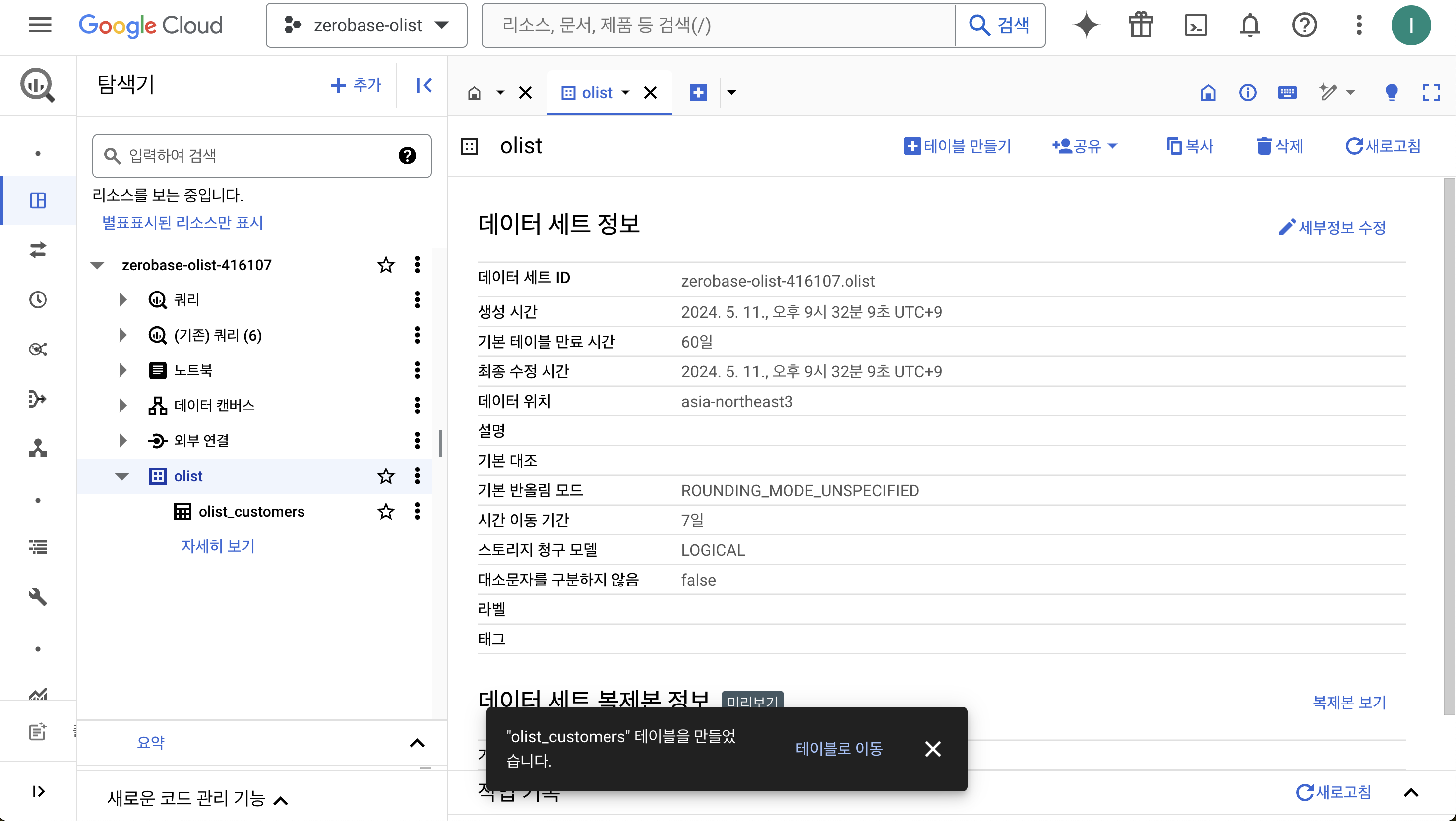Enter full screen mode icon
Screen dimensions: 1456x821
[x=1431, y=92]
